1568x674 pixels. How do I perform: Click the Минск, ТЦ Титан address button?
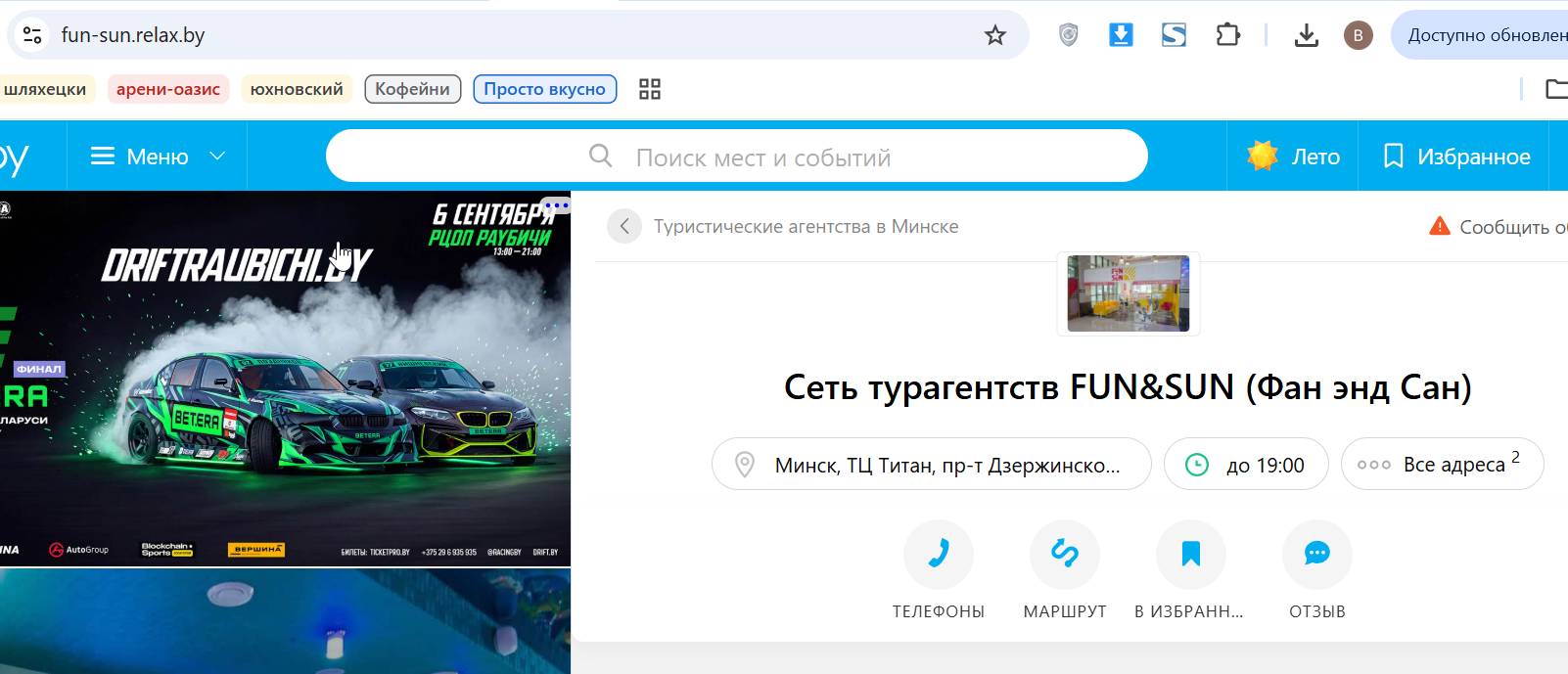tap(932, 465)
